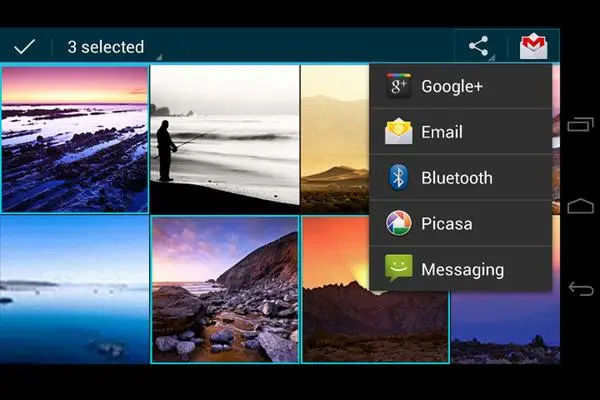Tap the 'Google+' text label
Image resolution: width=600 pixels, height=400 pixels.
452,86
